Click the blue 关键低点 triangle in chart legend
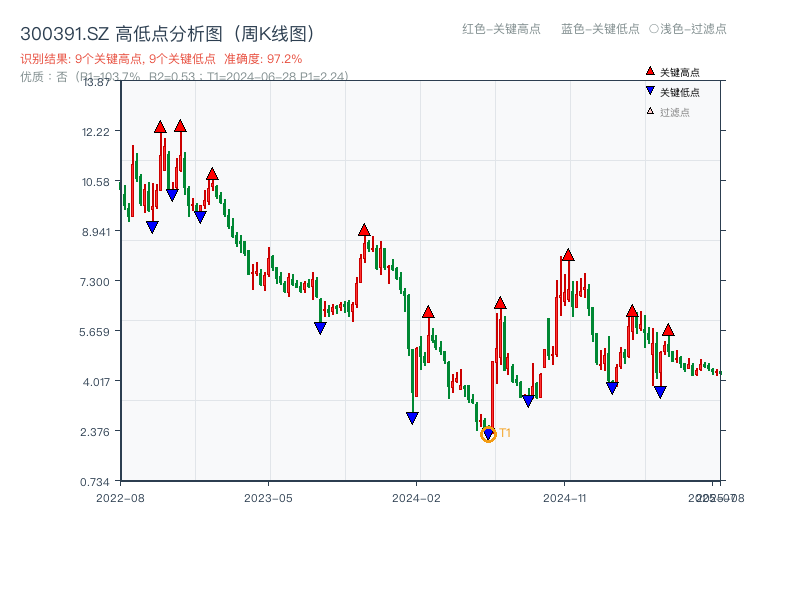The height and width of the screenshot is (600, 800). 648,88
